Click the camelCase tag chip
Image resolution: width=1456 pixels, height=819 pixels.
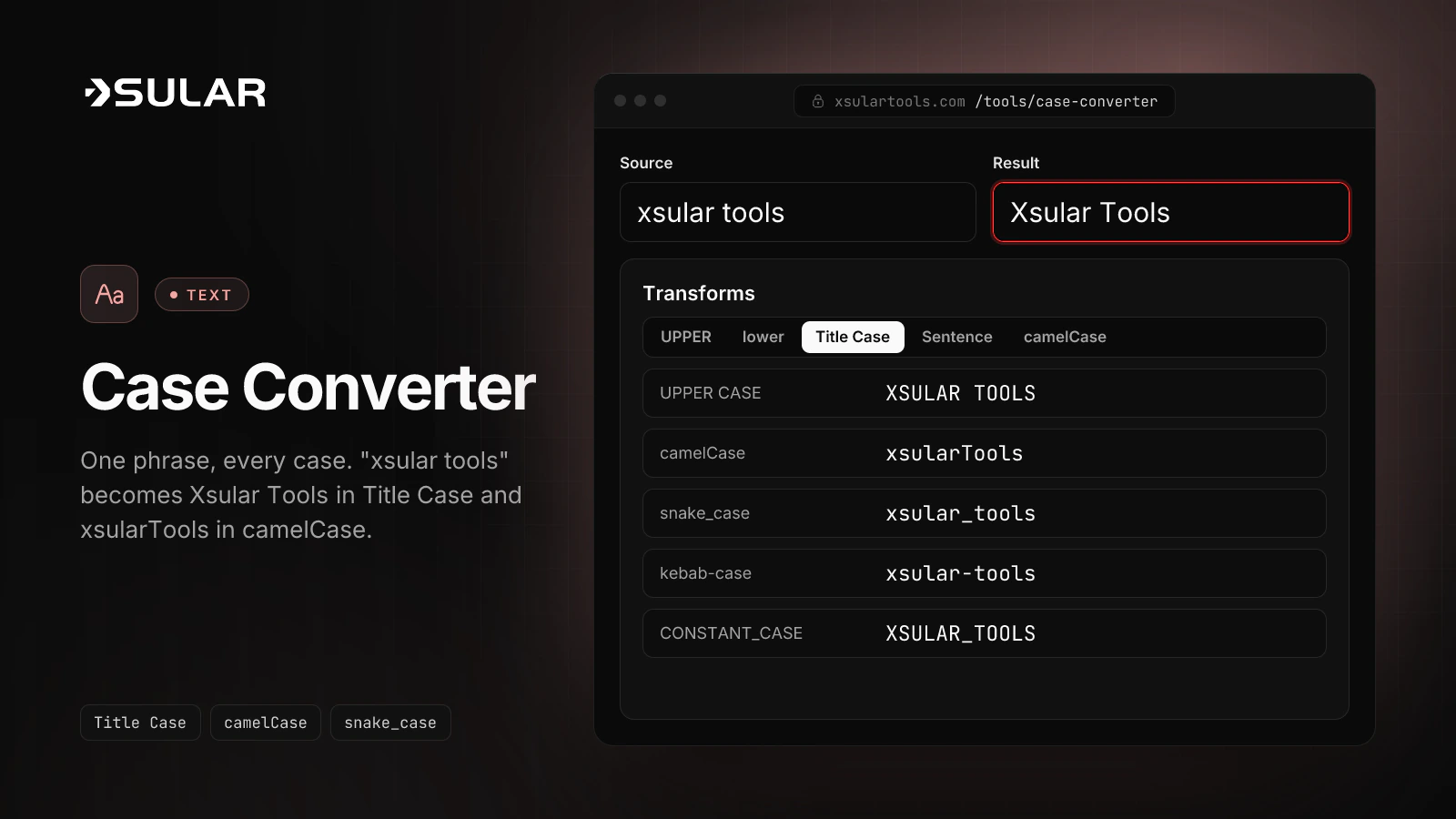(x=266, y=723)
